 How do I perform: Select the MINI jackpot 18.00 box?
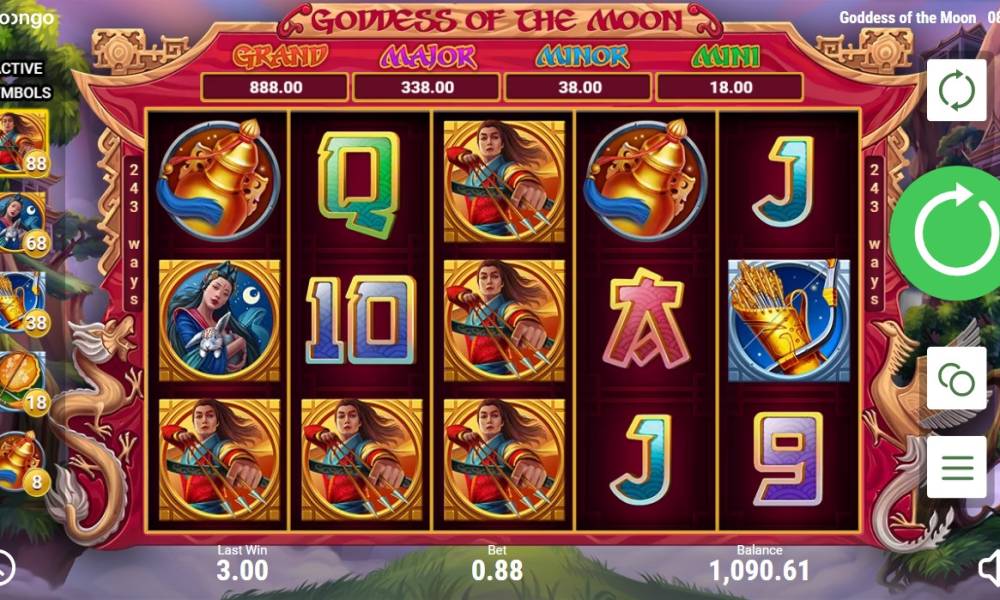(x=730, y=87)
